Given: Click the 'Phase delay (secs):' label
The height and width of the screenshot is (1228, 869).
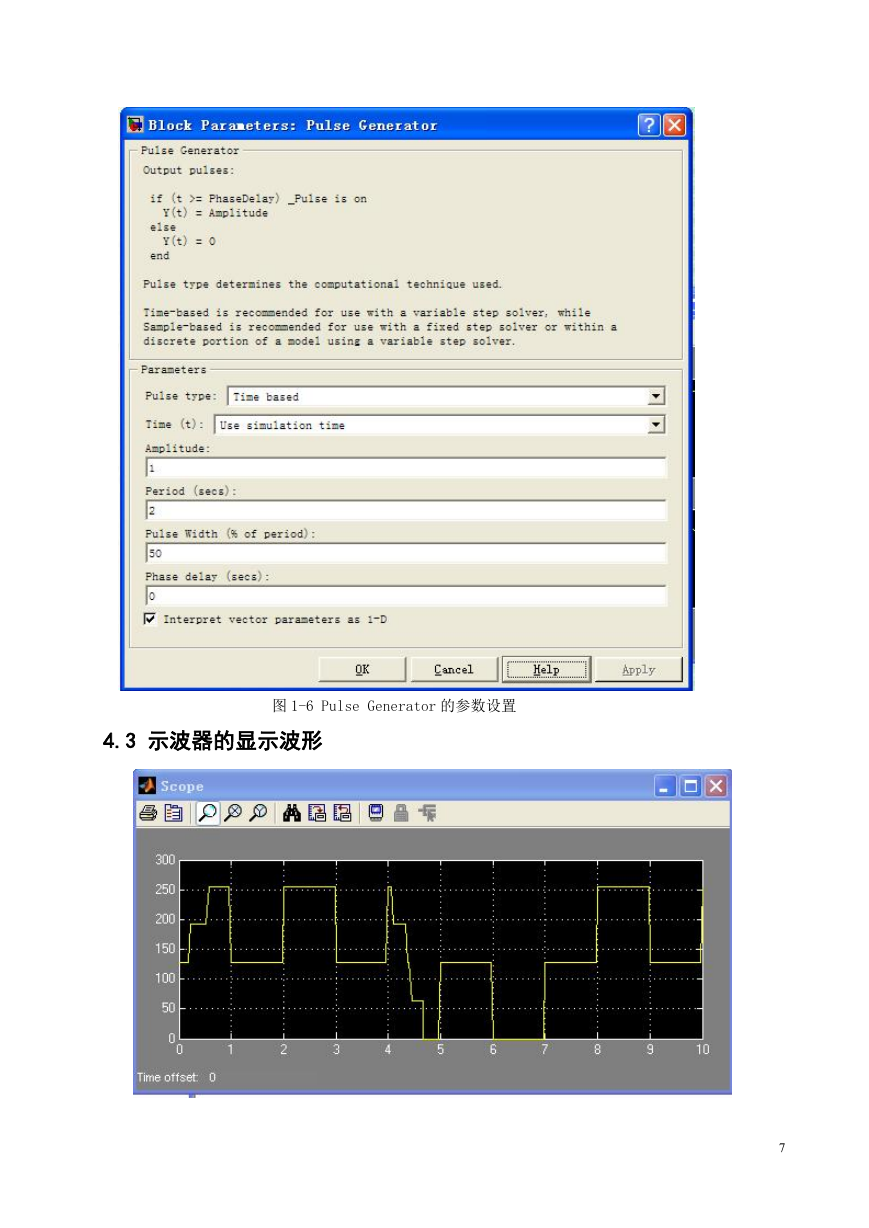Looking at the screenshot, I should (208, 577).
